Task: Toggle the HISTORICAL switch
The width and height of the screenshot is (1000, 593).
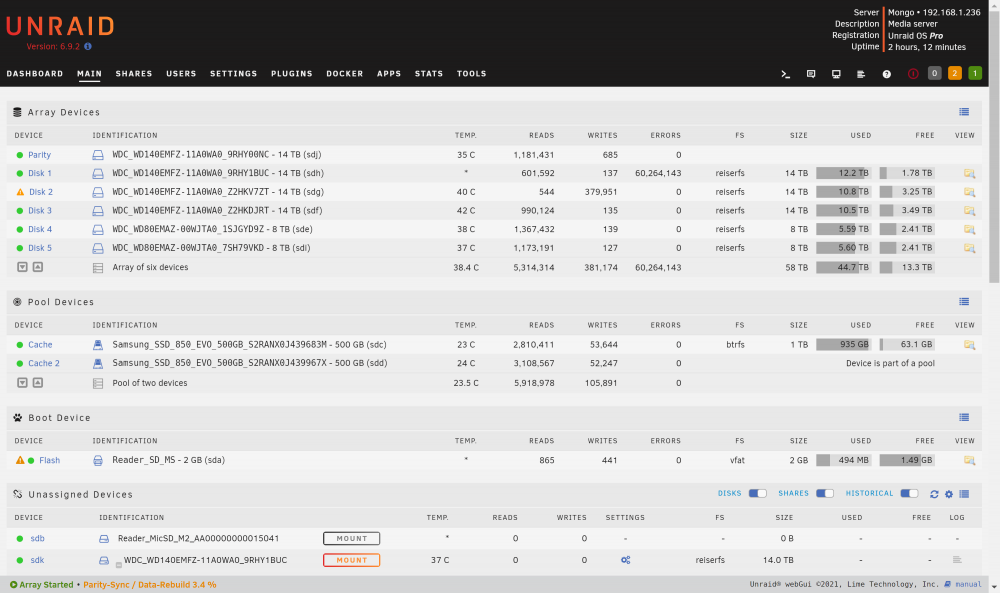Action: tap(909, 494)
